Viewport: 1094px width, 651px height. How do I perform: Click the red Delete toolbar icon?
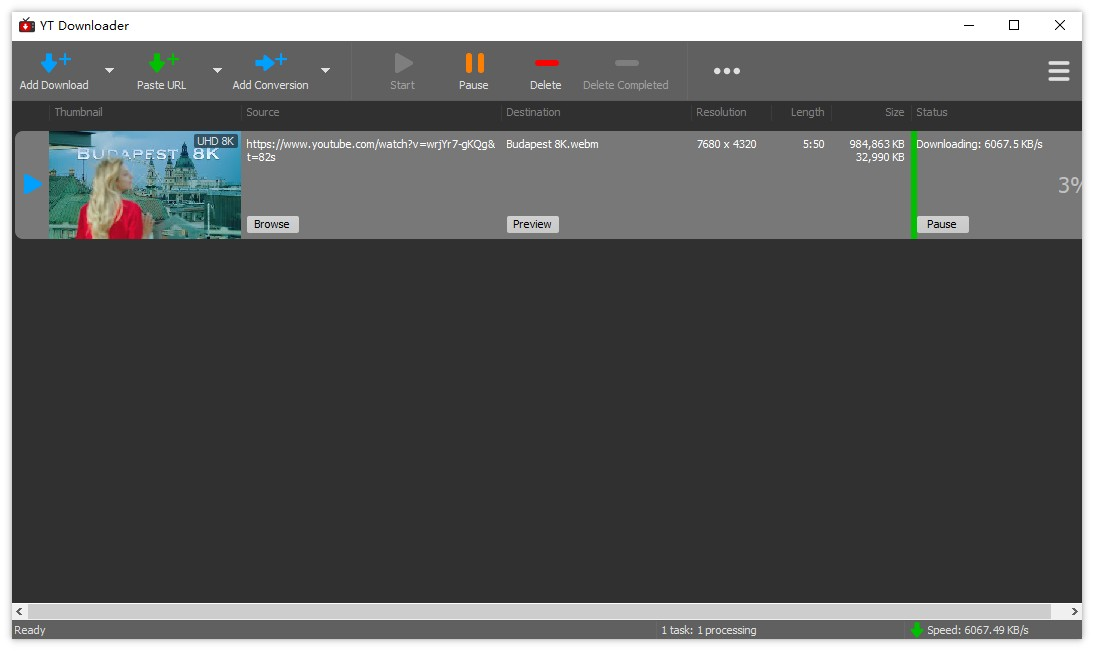point(546,63)
